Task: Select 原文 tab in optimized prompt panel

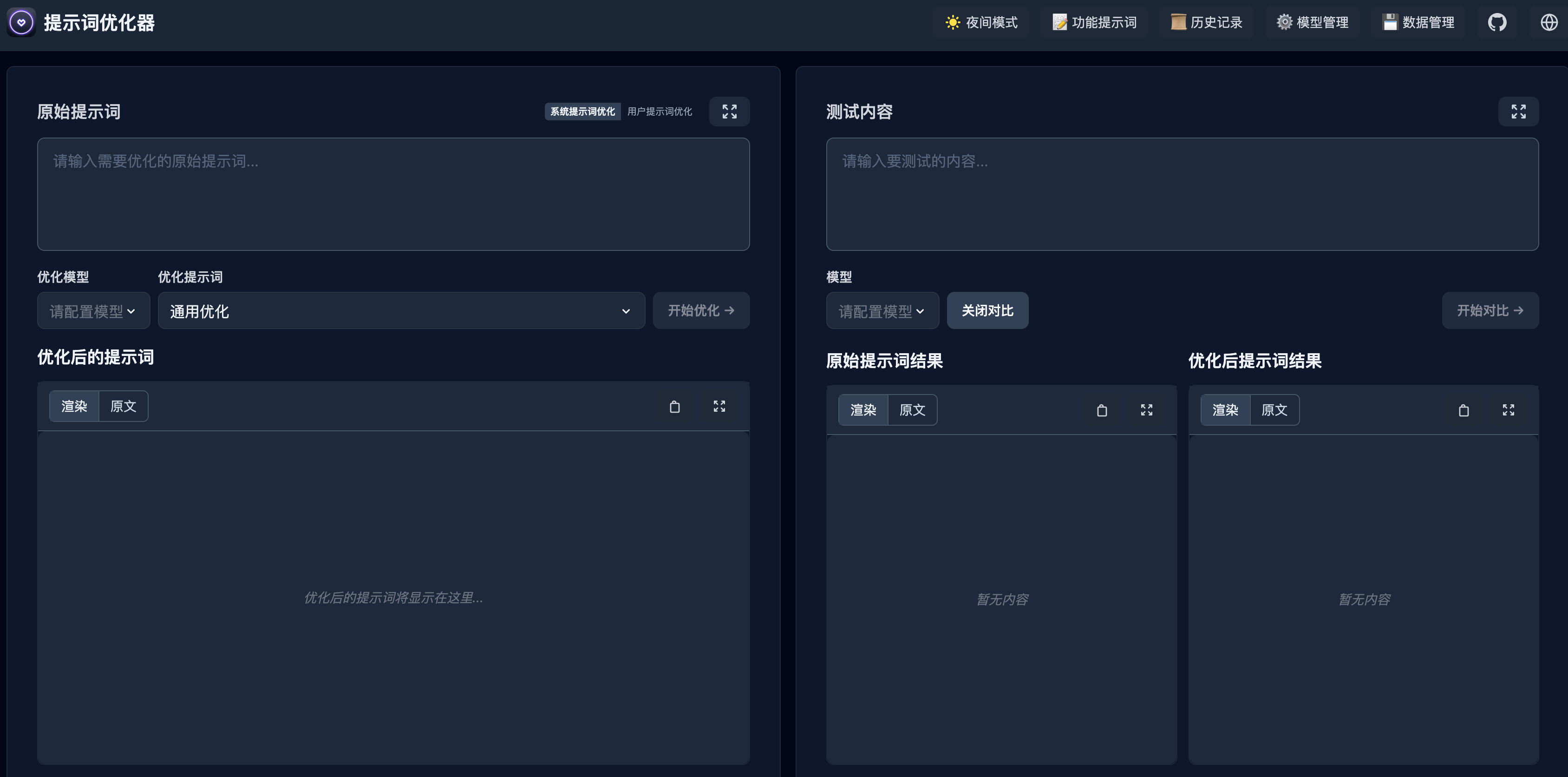Action: tap(123, 406)
